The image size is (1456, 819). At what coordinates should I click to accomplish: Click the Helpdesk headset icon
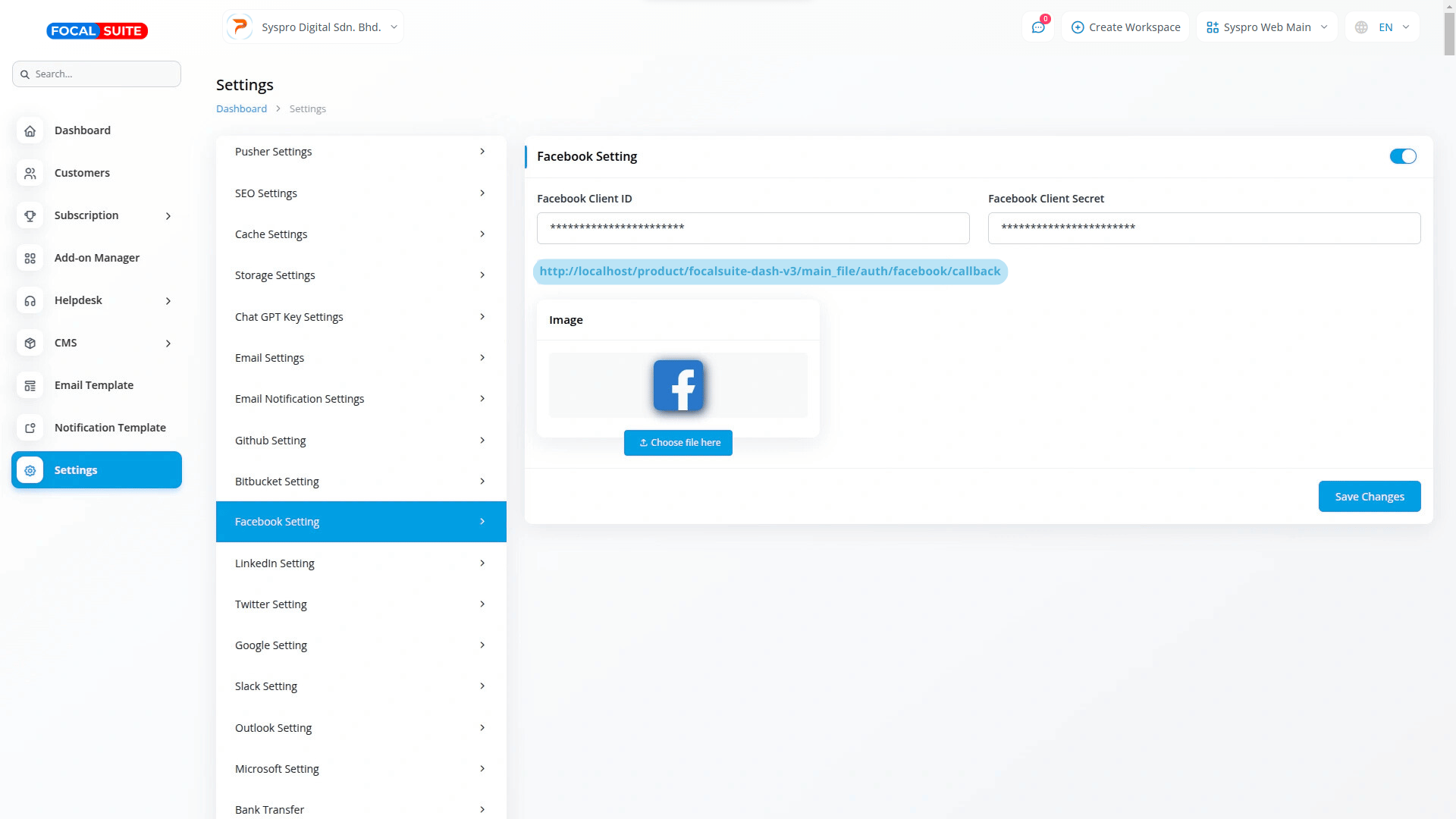click(x=30, y=300)
